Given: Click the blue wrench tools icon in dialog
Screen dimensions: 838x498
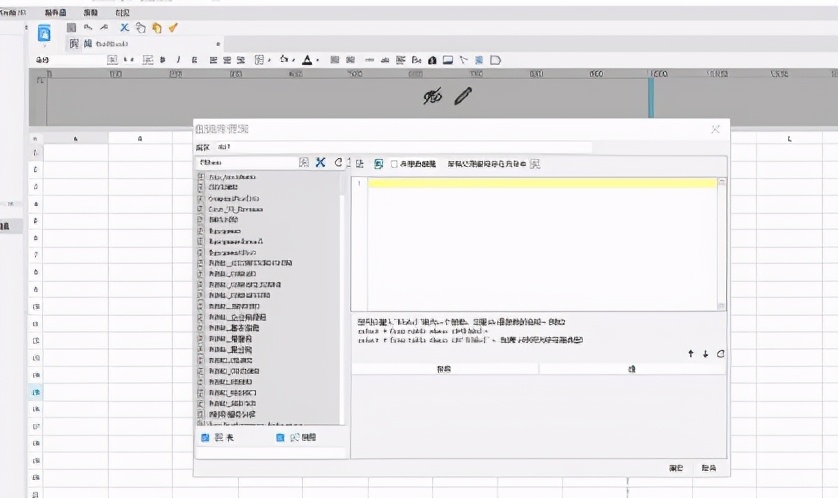Looking at the screenshot, I should [321, 162].
